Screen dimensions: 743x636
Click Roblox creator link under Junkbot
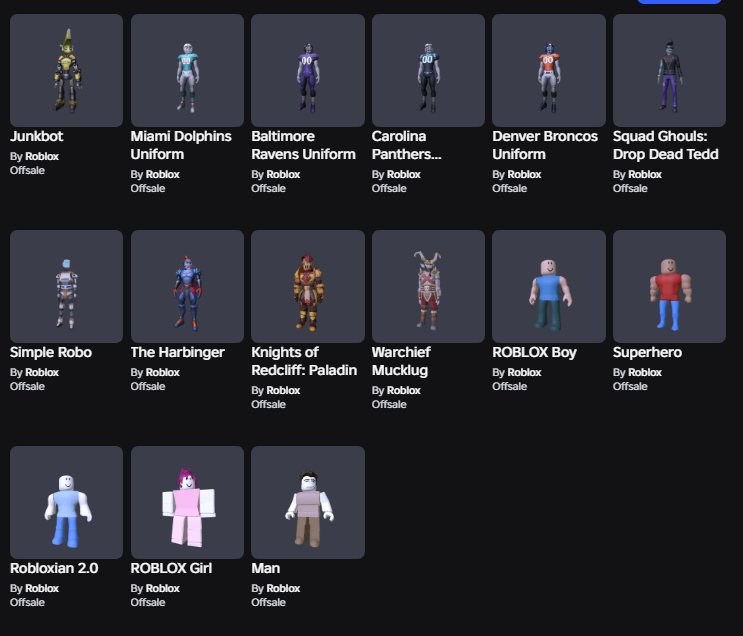pyautogui.click(x=42, y=156)
